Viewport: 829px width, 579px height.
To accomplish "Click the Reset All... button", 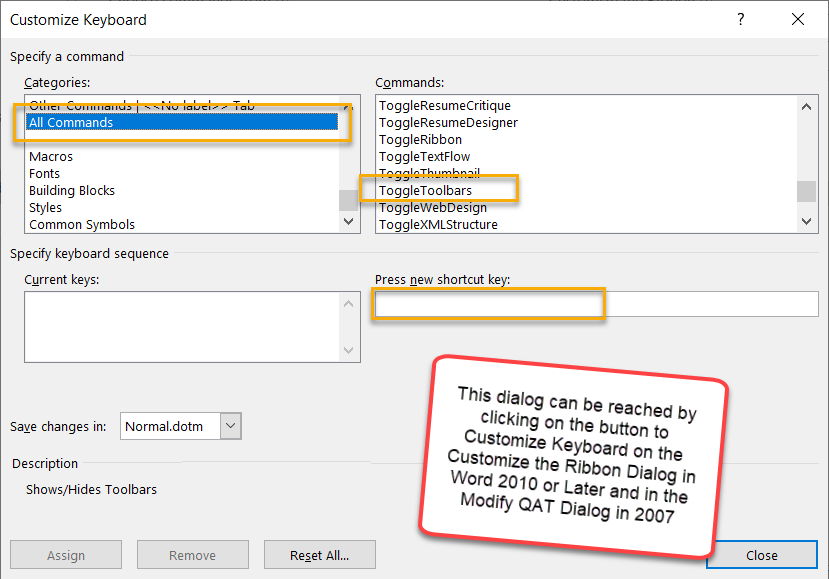I will (x=320, y=555).
